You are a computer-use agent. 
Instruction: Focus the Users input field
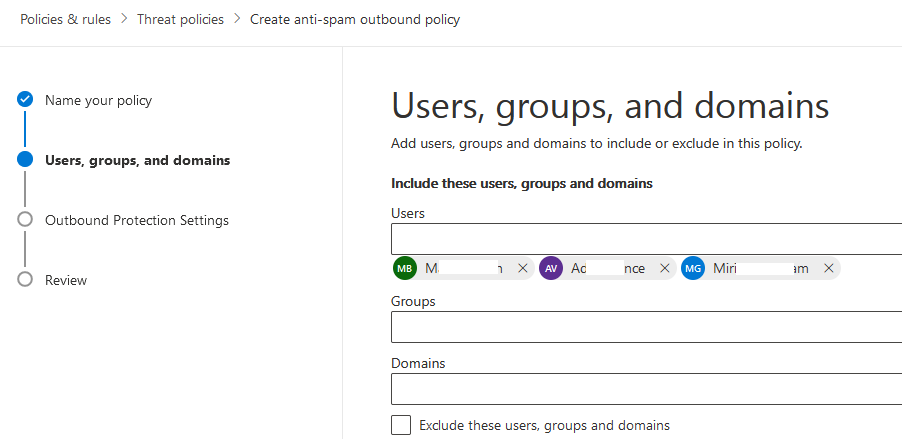click(647, 239)
